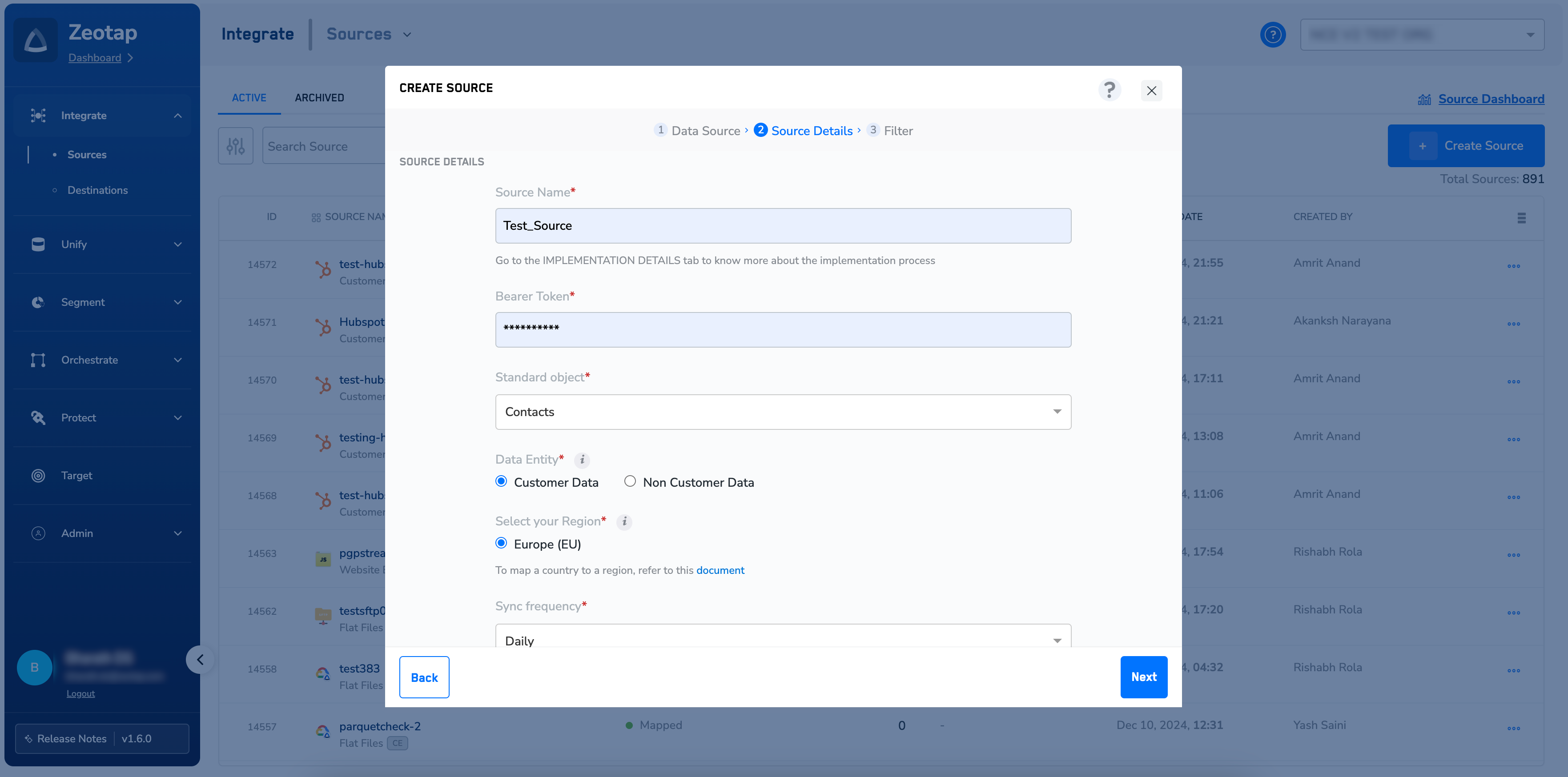Select the Non Customer Data option

pos(630,482)
